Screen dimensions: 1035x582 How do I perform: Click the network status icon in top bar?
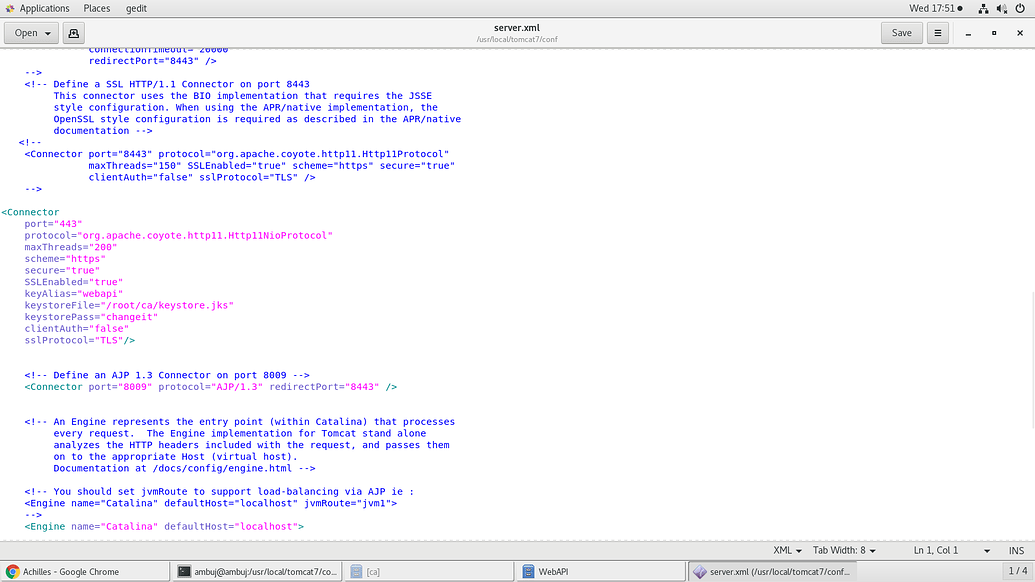(x=983, y=8)
